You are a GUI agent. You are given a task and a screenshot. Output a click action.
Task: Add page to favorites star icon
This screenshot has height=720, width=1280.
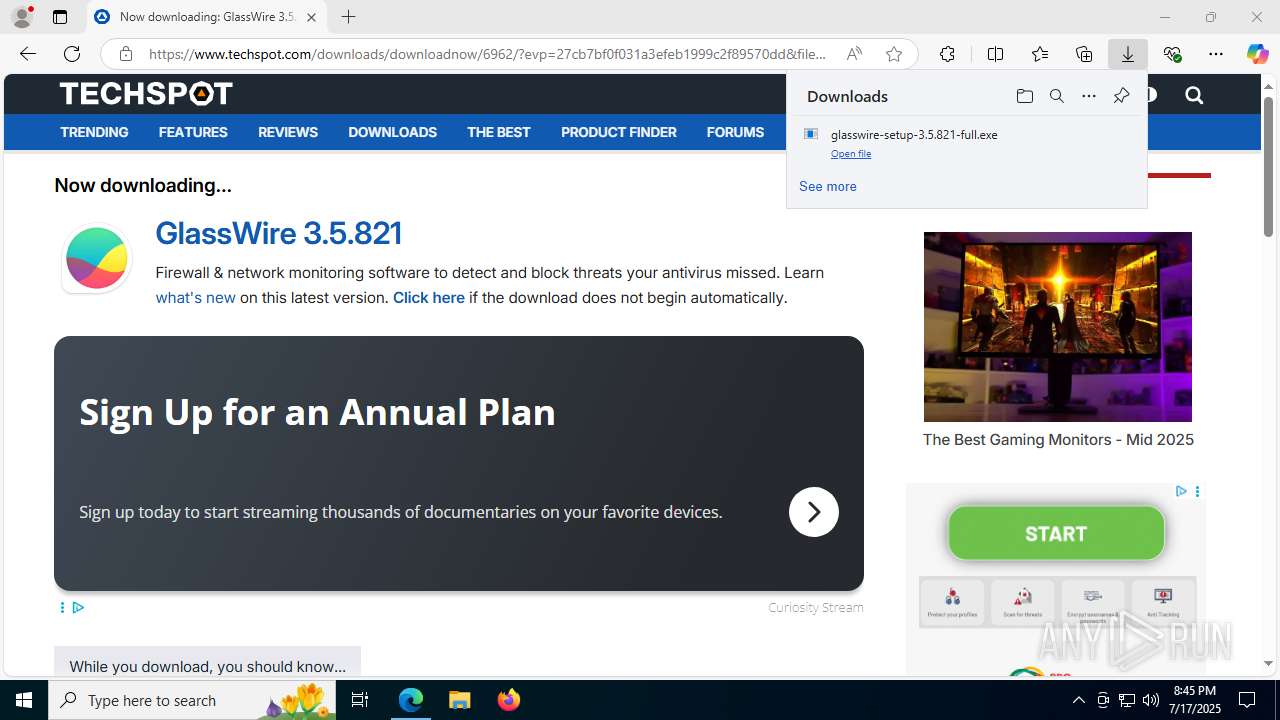click(x=894, y=54)
